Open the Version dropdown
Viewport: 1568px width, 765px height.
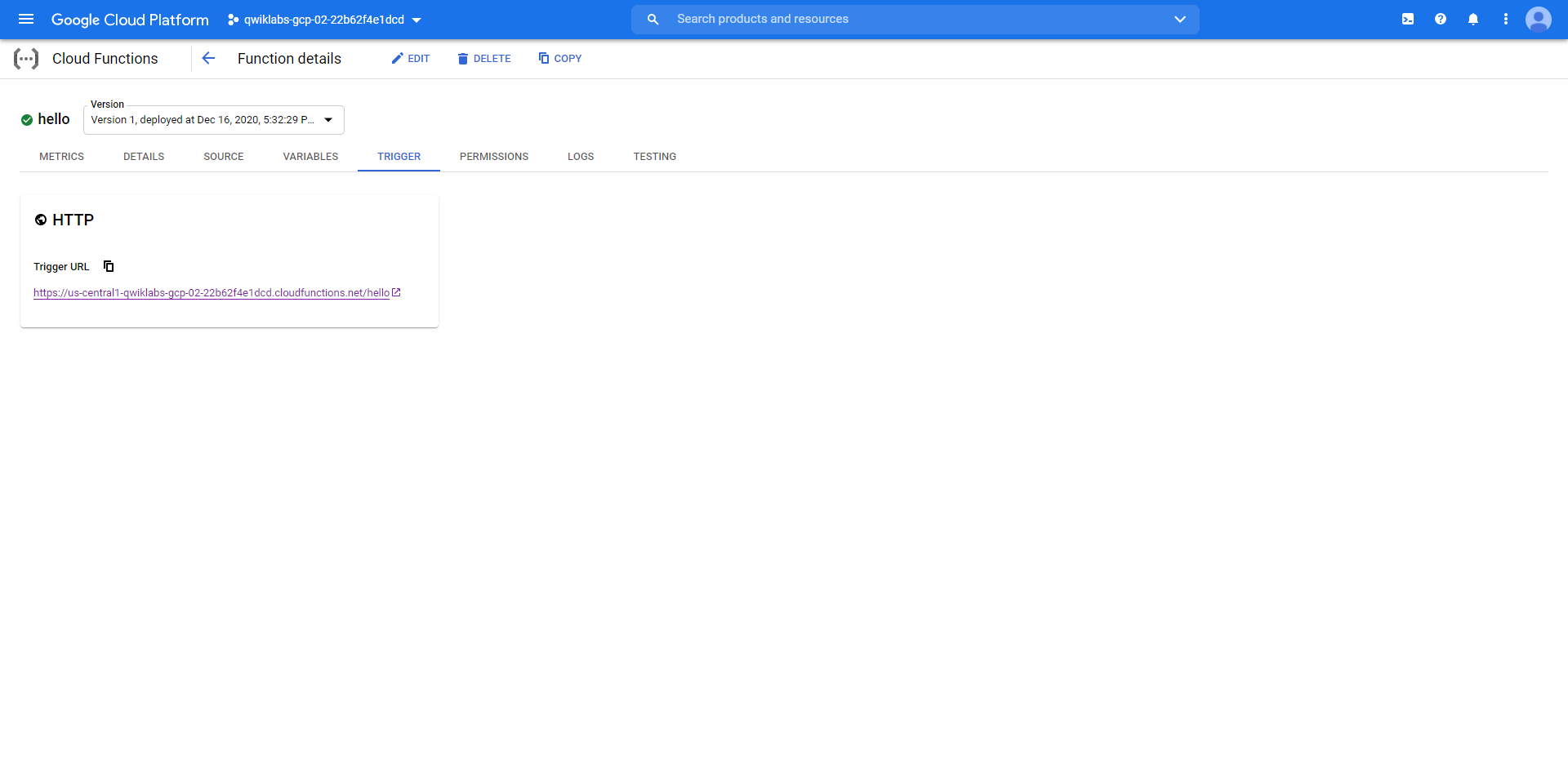coord(214,120)
